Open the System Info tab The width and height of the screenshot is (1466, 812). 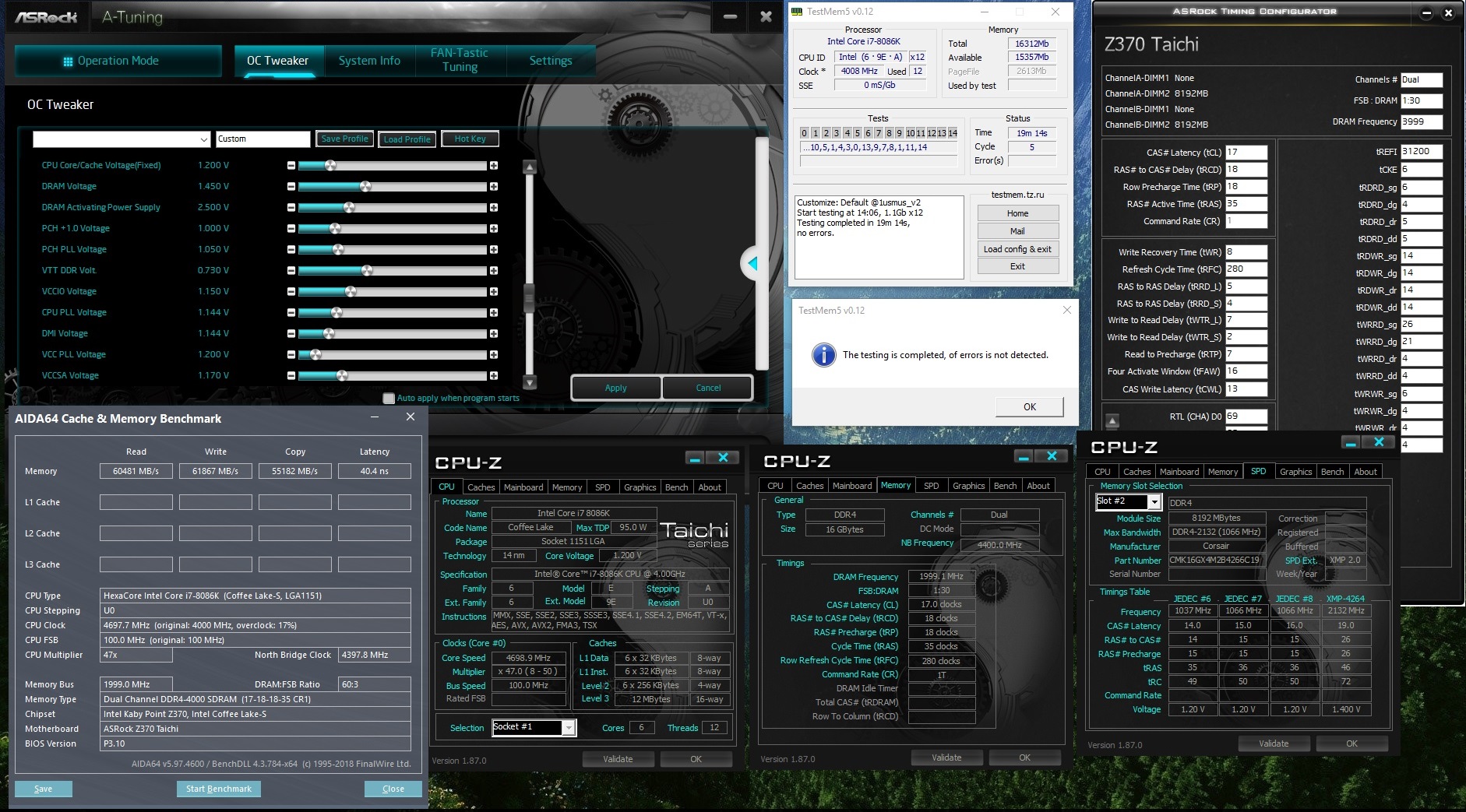tap(369, 61)
